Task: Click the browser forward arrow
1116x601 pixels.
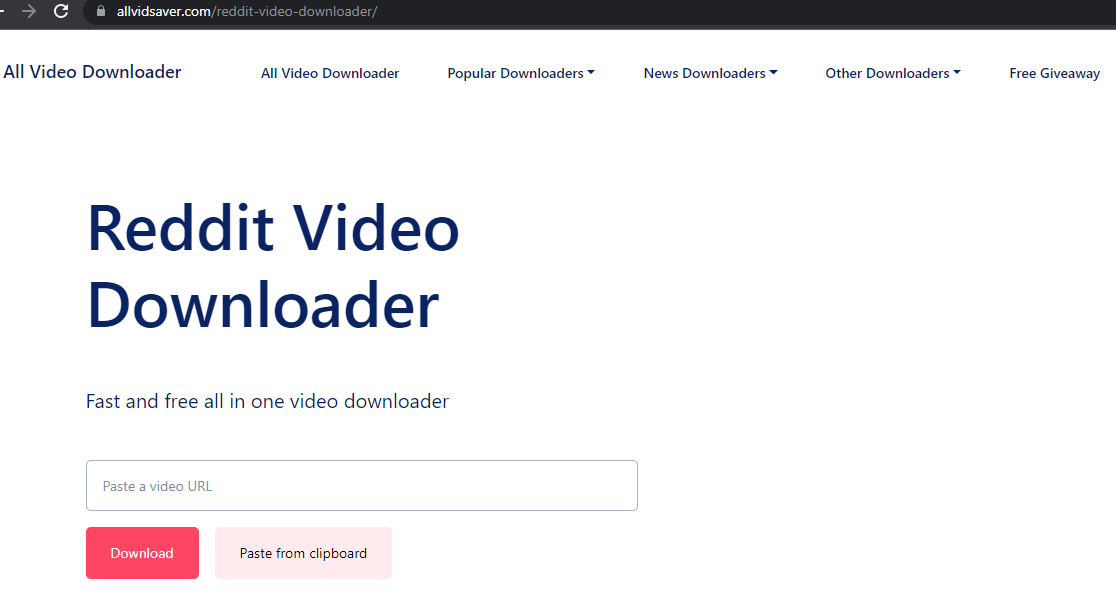Action: tap(28, 11)
